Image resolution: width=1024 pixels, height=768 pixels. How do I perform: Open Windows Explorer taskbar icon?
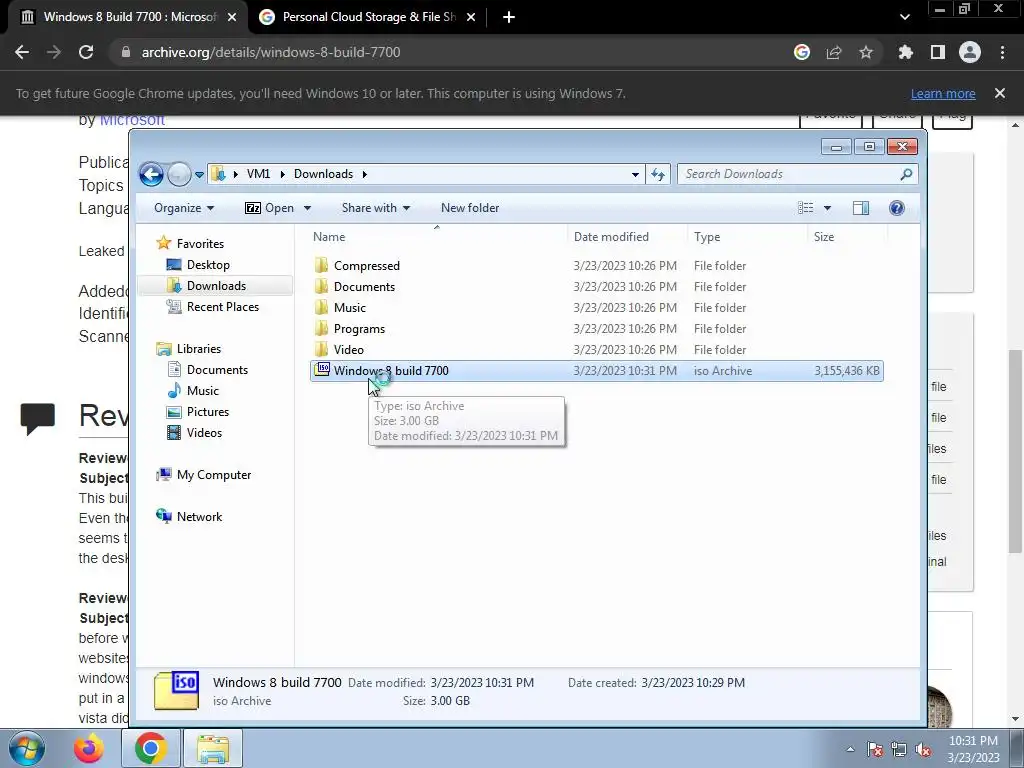click(x=213, y=748)
